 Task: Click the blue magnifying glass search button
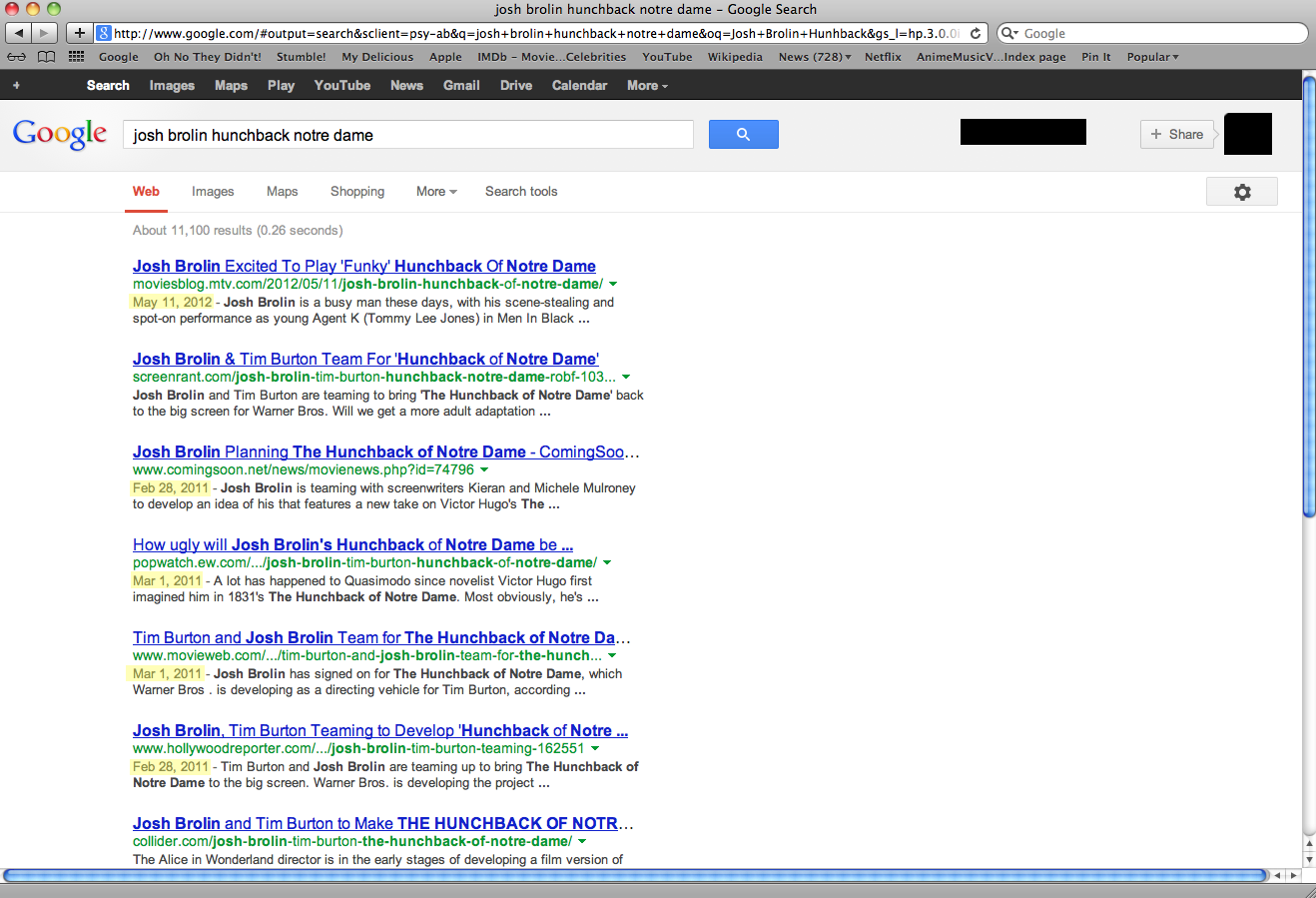(x=743, y=134)
